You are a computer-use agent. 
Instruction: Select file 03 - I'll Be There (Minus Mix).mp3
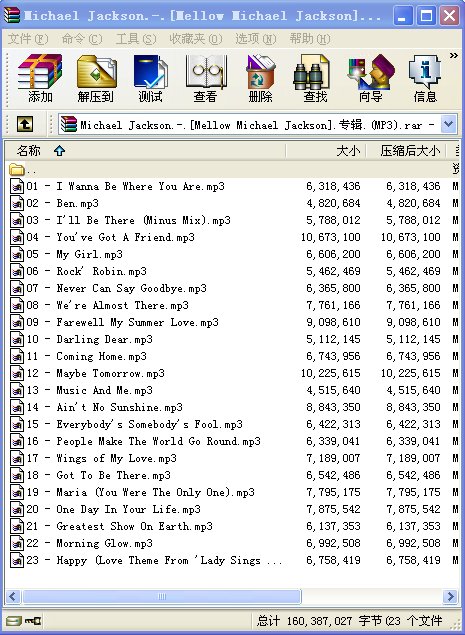128,220
